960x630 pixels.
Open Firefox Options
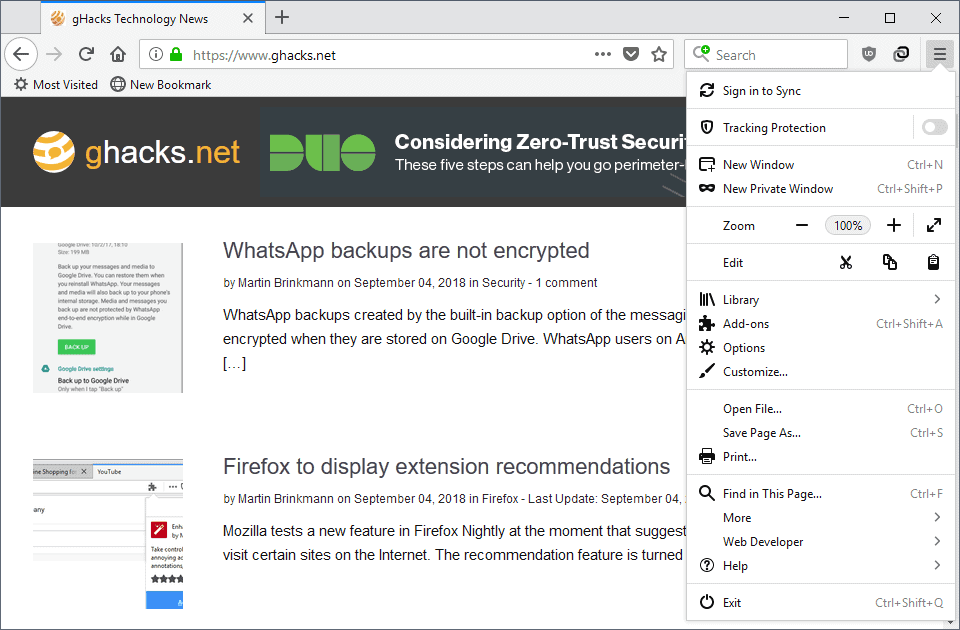(745, 347)
